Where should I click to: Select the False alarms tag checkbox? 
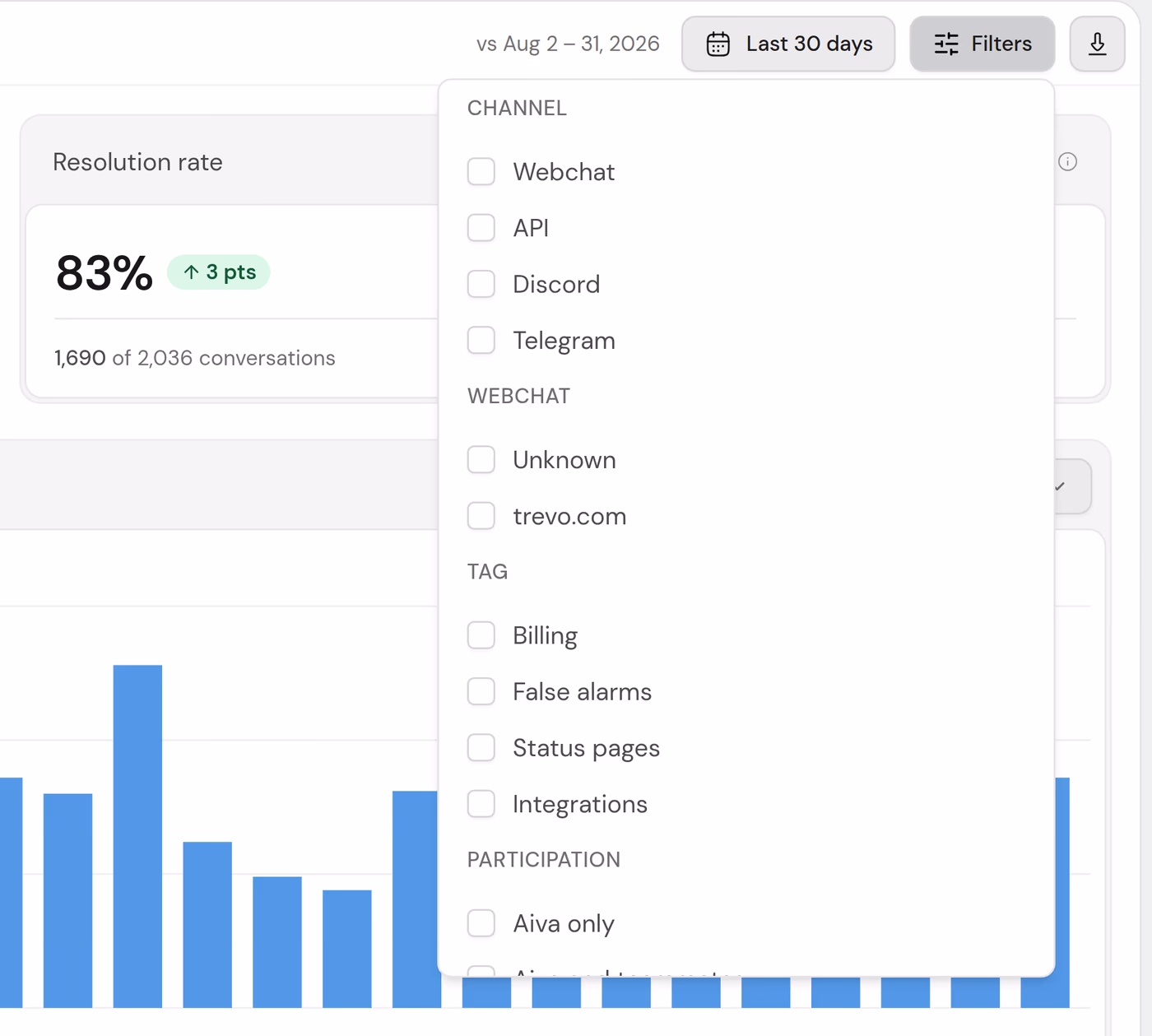pos(481,691)
